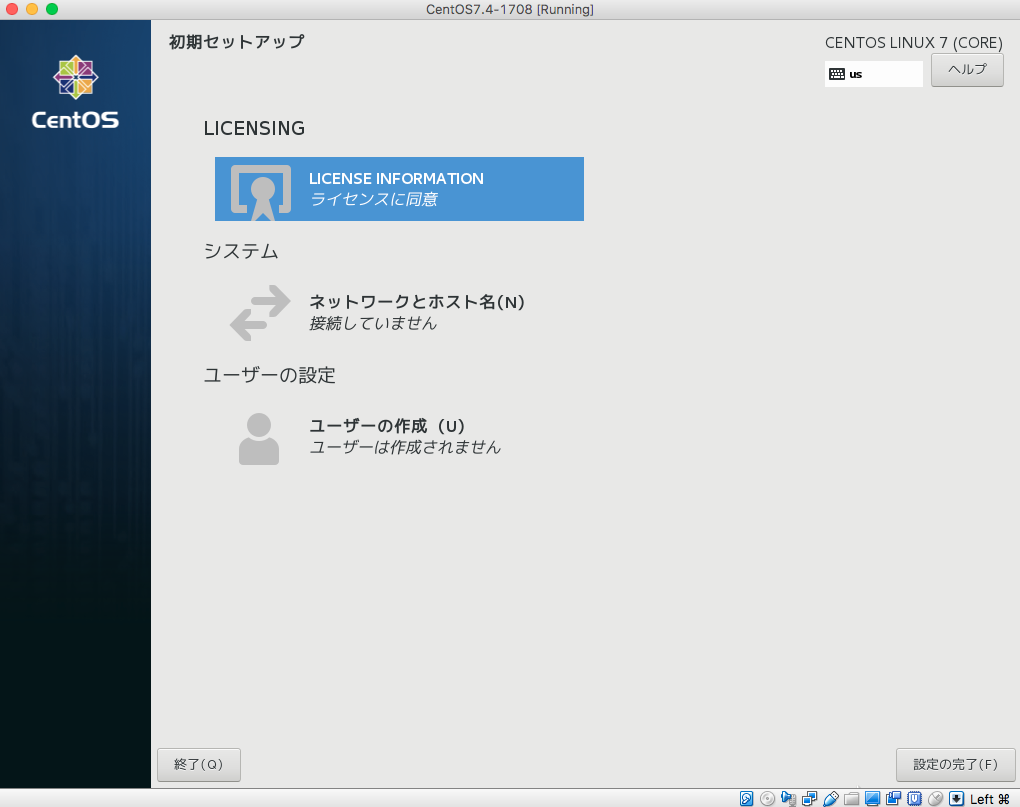The image size is (1020, 807).
Task: Click the user avatar icon beside ユーザーの作成
Action: tap(258, 437)
